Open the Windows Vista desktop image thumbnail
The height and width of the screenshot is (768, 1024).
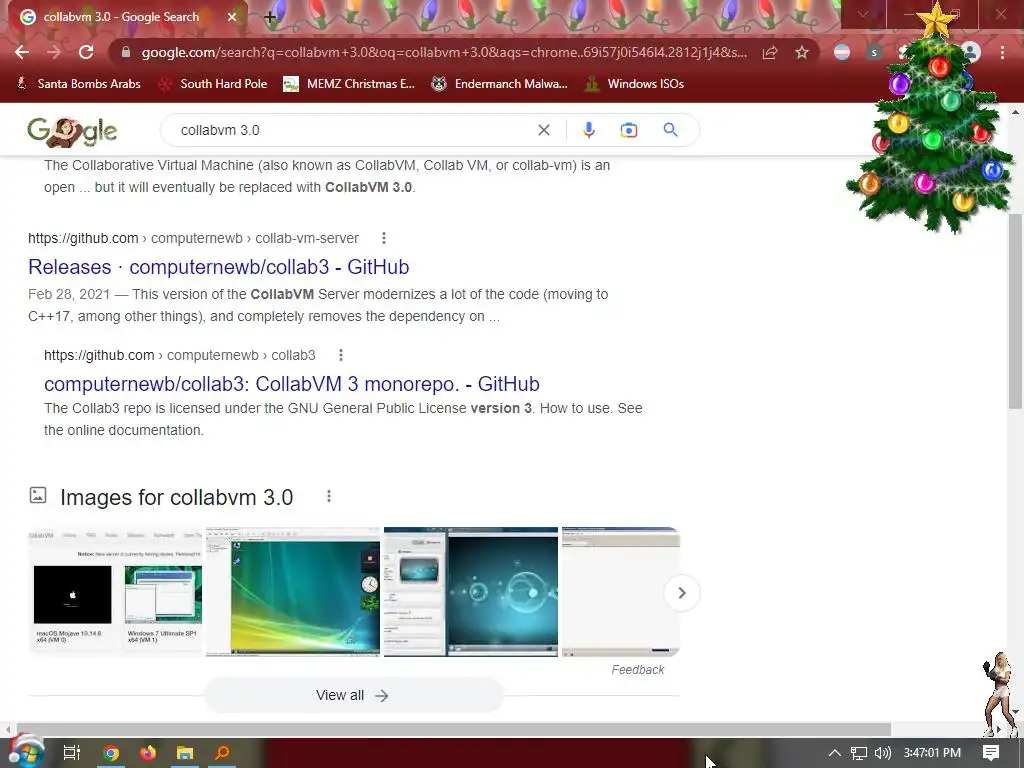(293, 592)
